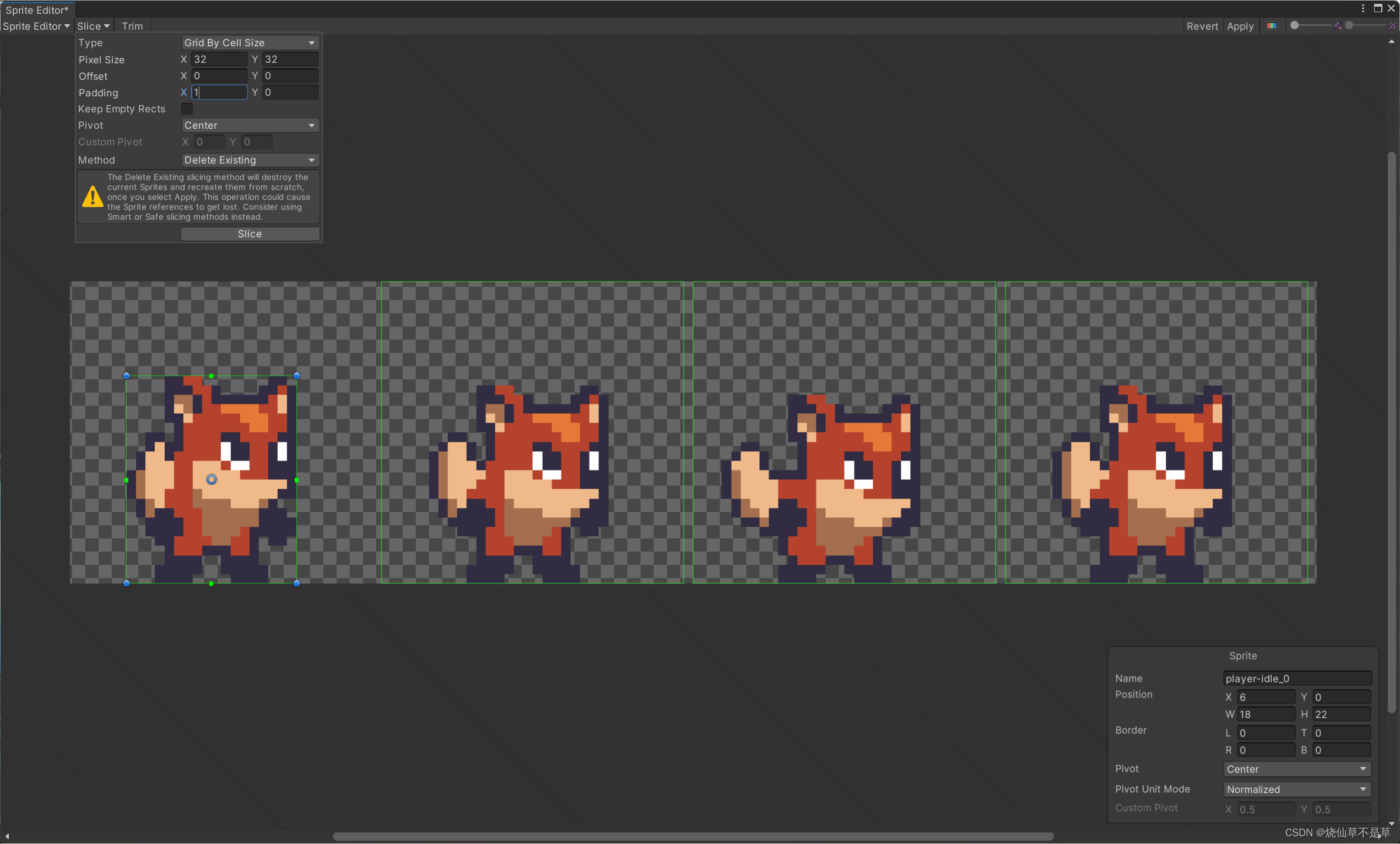Open the slice Type dropdown
Viewport: 1400px width, 844px height.
pos(250,42)
